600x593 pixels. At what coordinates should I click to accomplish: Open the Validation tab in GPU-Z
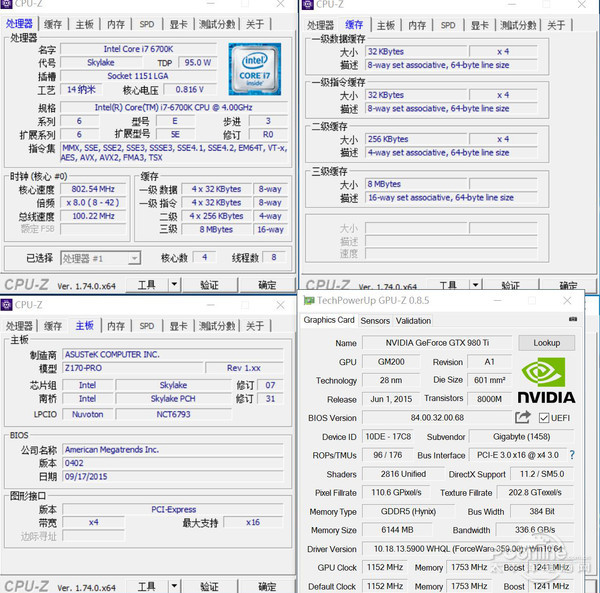[413, 321]
